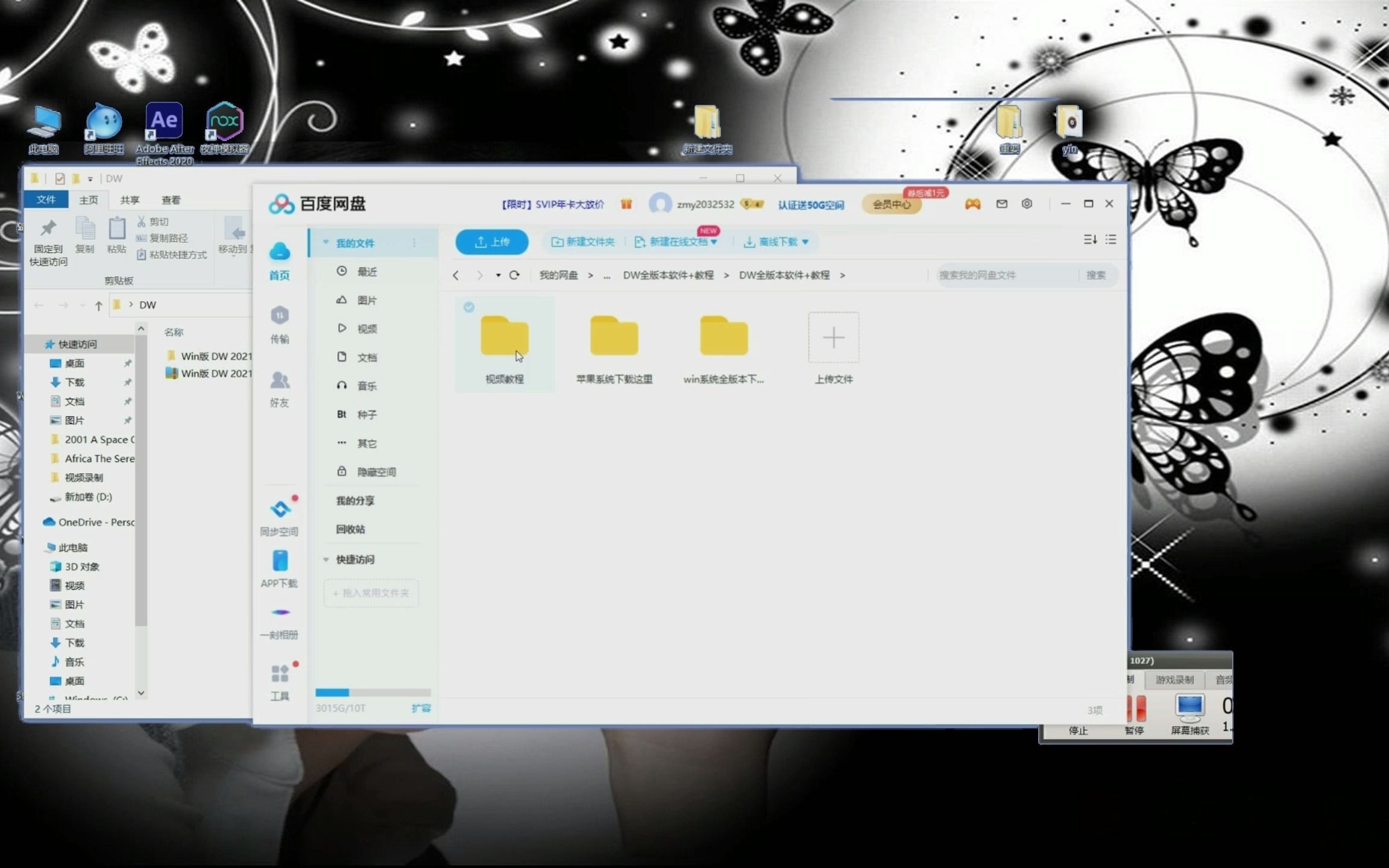This screenshot has height=868, width=1389.
Task: Switch to the 查看 ribbon tab in Explorer
Action: (171, 200)
